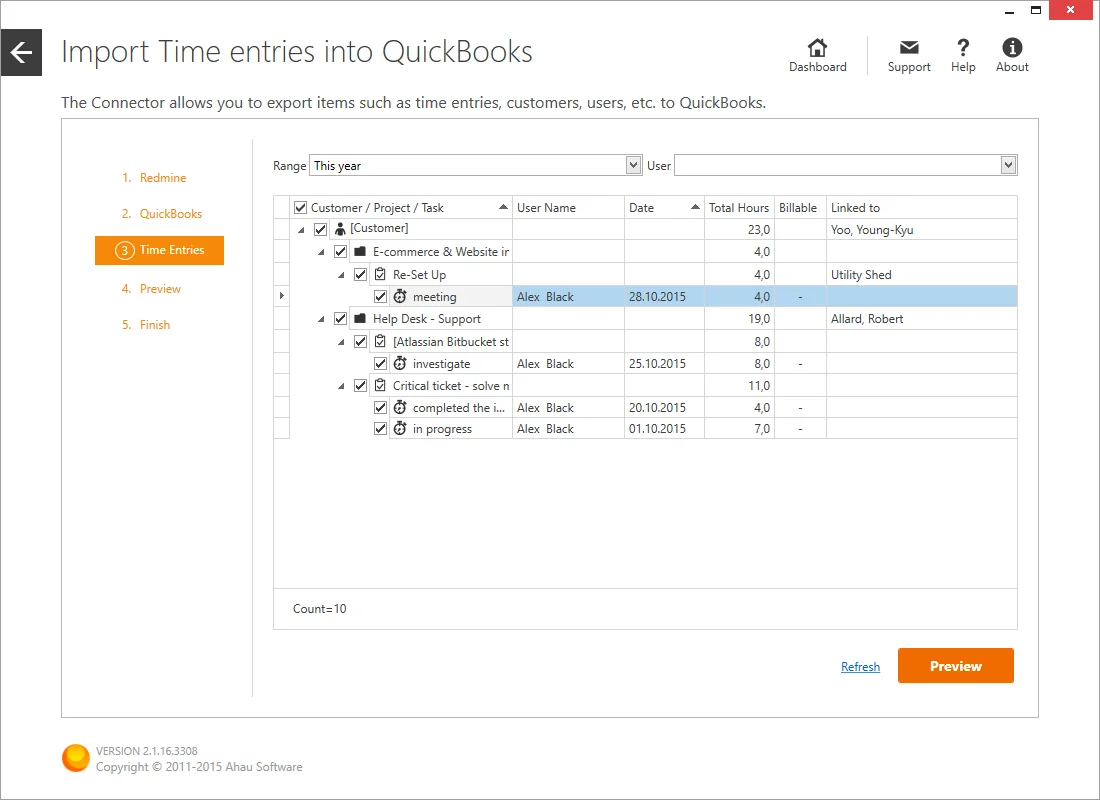The height and width of the screenshot is (800, 1100).
Task: Click the clipboard icon of Critical ticket task
Action: [380, 385]
